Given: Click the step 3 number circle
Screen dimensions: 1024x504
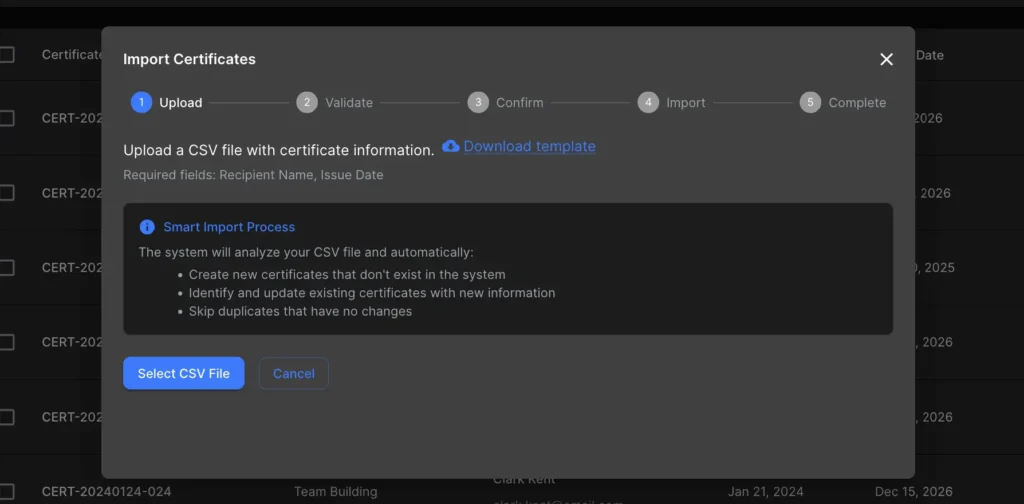Looking at the screenshot, I should (478, 102).
